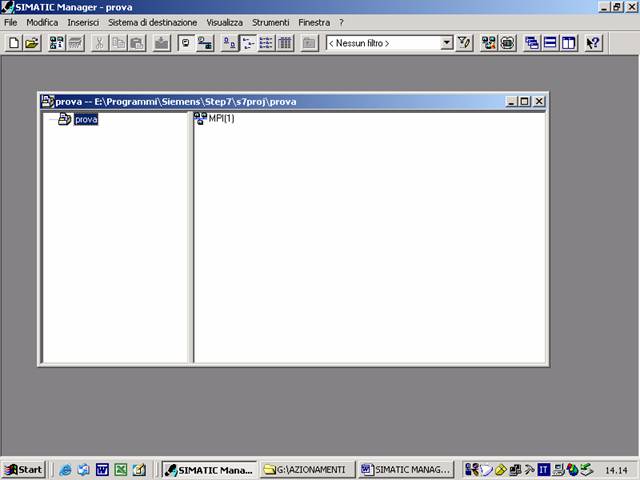
Task: Open the Sistema di destinazione menu
Action: pos(152,22)
